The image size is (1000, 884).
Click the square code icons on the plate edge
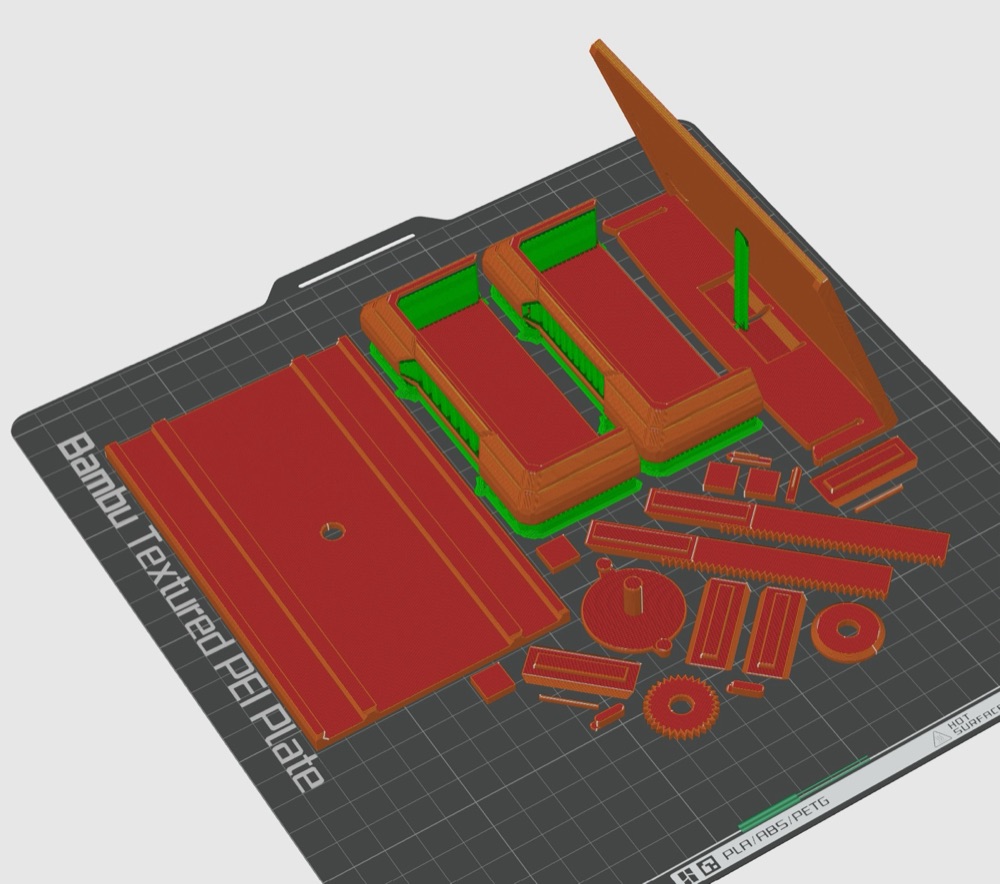(698, 871)
